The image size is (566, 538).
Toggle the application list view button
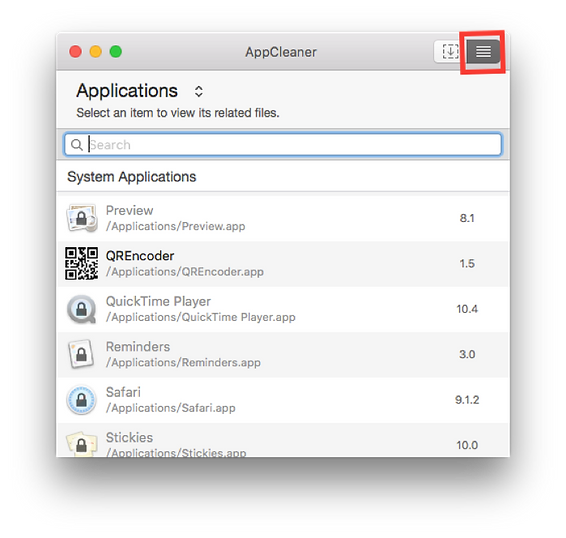pyautogui.click(x=483, y=52)
